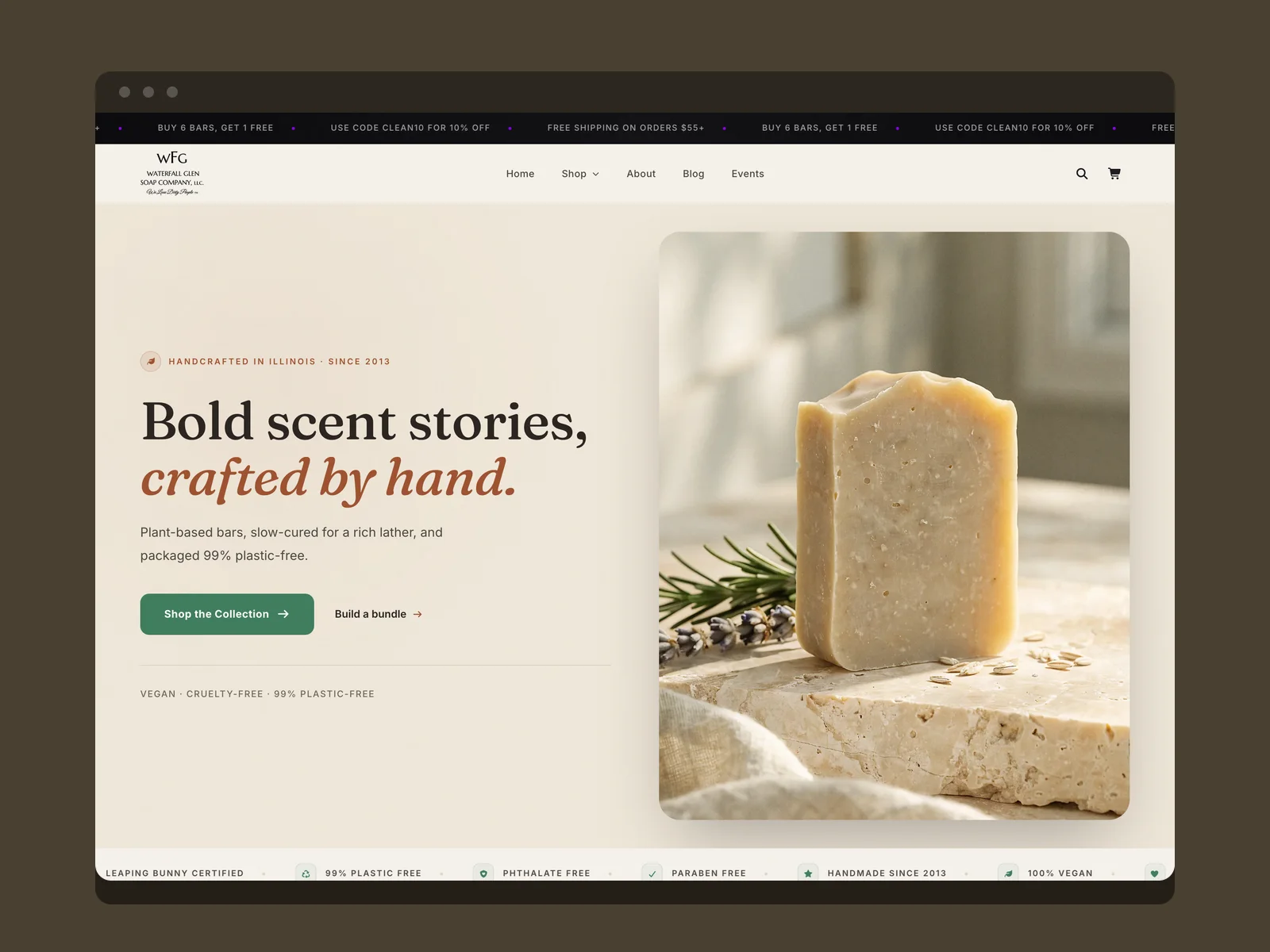Visit the Blog page
The image size is (1270, 952).
click(694, 174)
